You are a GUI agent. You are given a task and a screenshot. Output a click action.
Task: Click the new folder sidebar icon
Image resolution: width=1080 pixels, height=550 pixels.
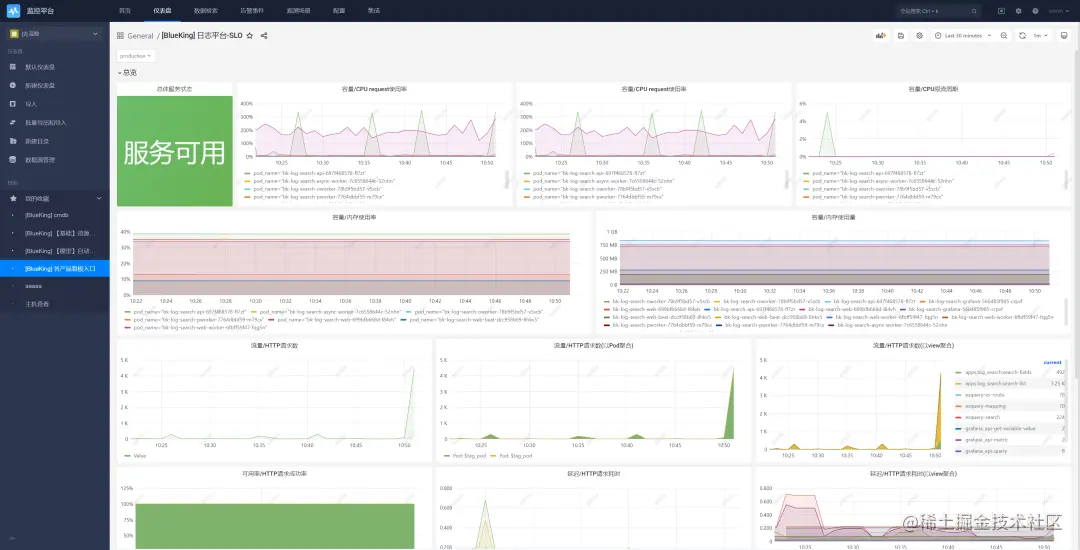12,141
